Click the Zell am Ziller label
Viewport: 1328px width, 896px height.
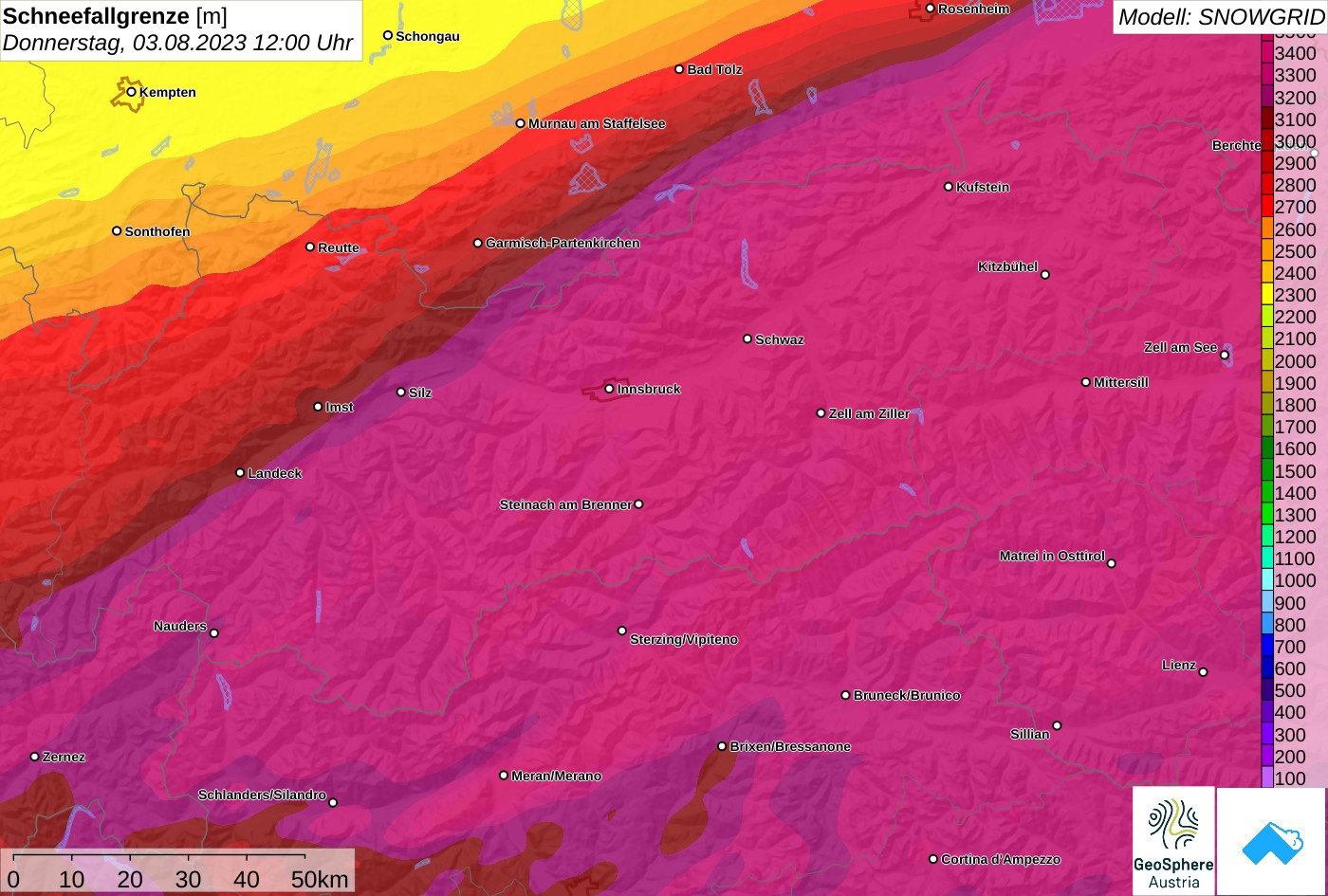point(869,413)
